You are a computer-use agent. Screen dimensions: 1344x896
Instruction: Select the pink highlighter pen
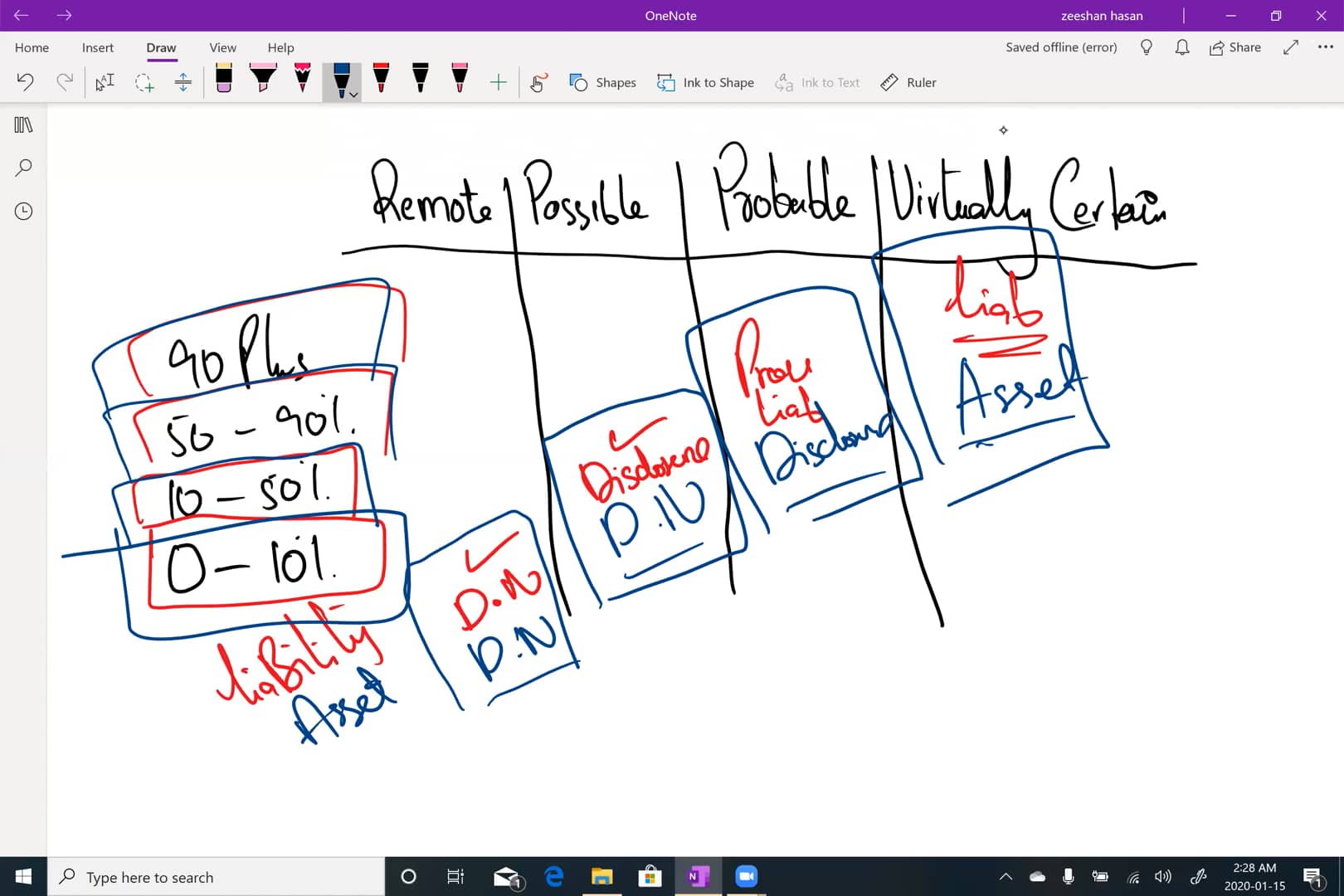coord(263,78)
